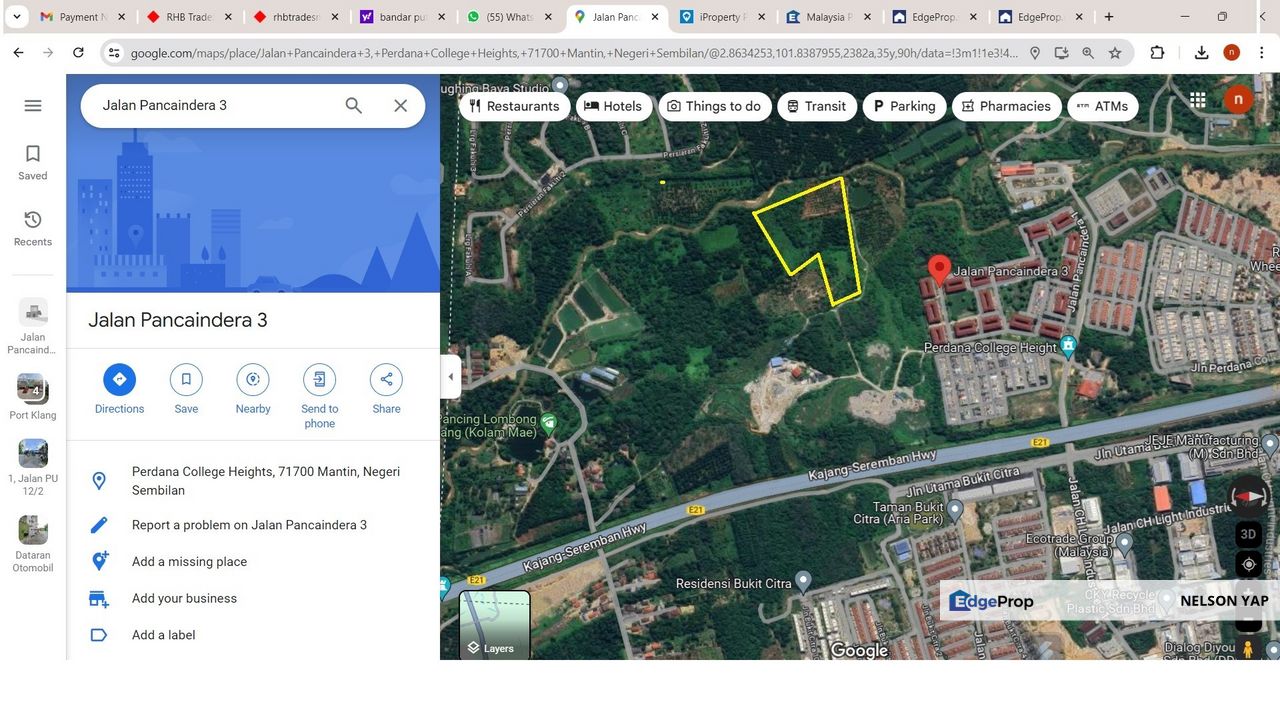The image size is (1280, 720).
Task: Search Nearby this location
Action: (253, 389)
